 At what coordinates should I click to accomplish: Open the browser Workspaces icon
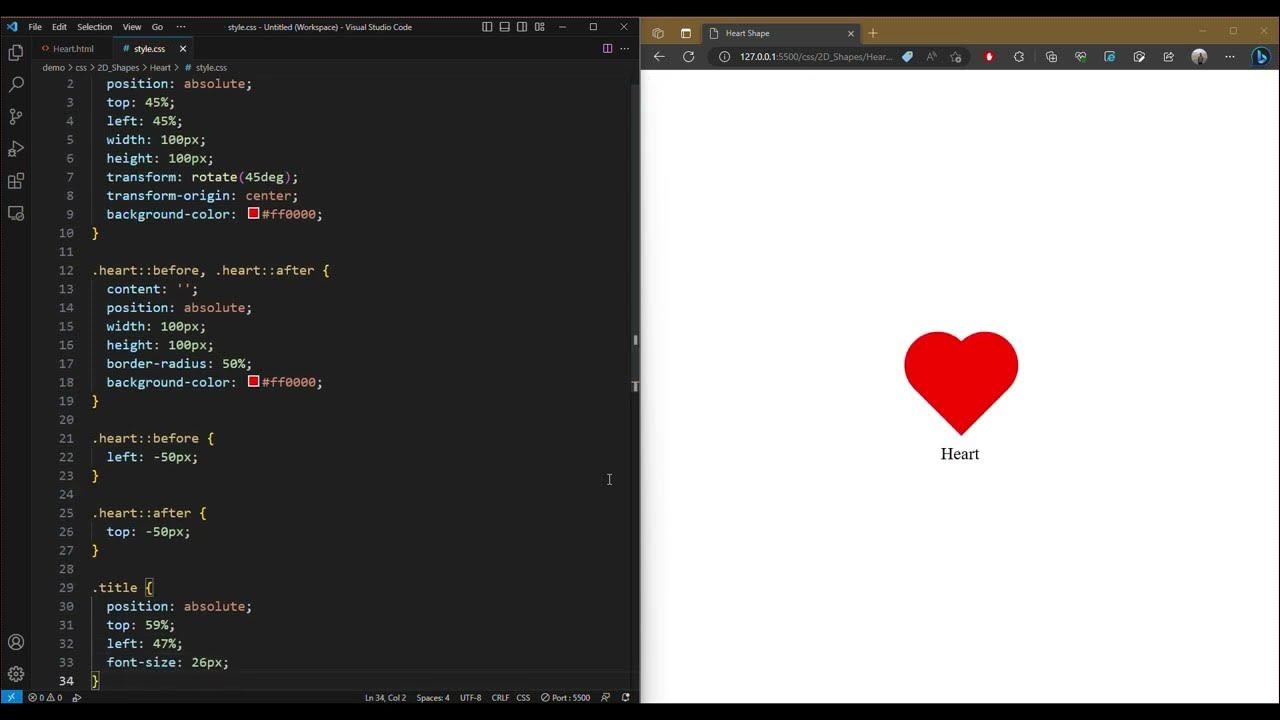point(658,33)
